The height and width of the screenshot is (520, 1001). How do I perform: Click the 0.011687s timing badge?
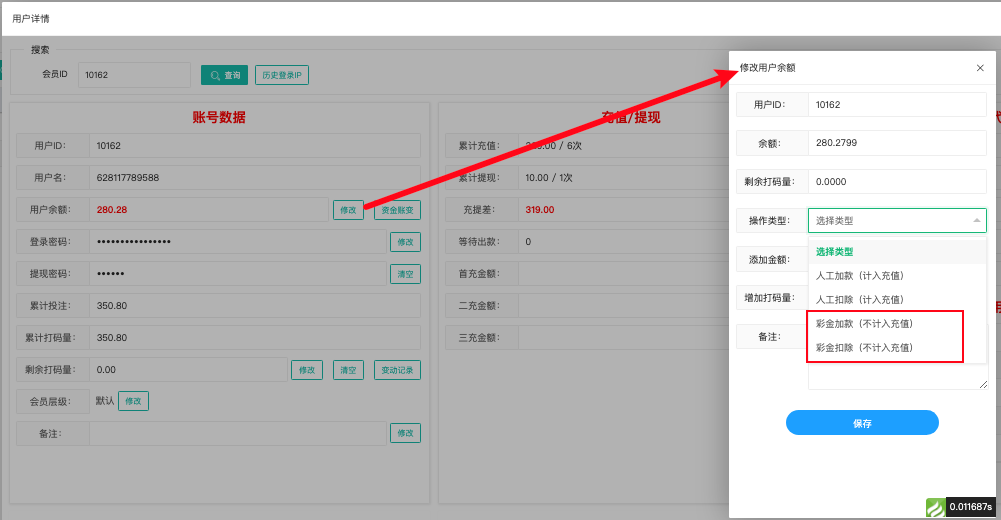[970, 507]
